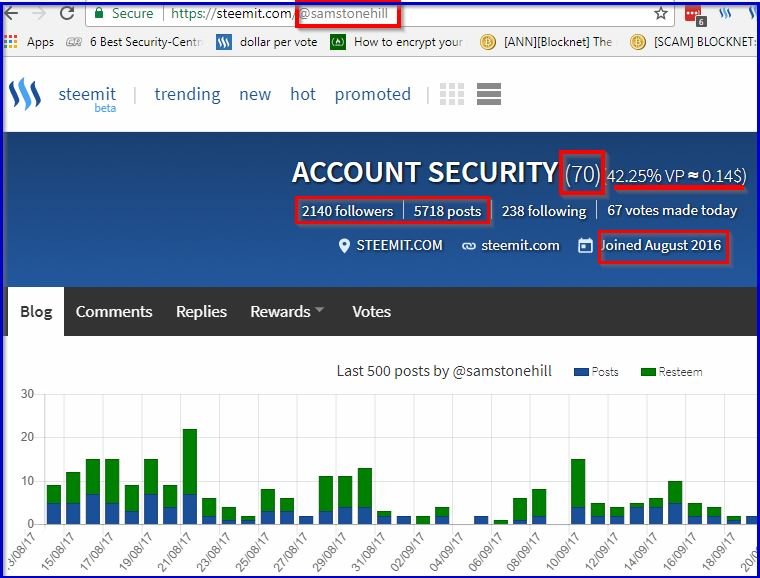Click the reputation score (70)
Image resolution: width=760 pixels, height=578 pixels.
coord(582,173)
